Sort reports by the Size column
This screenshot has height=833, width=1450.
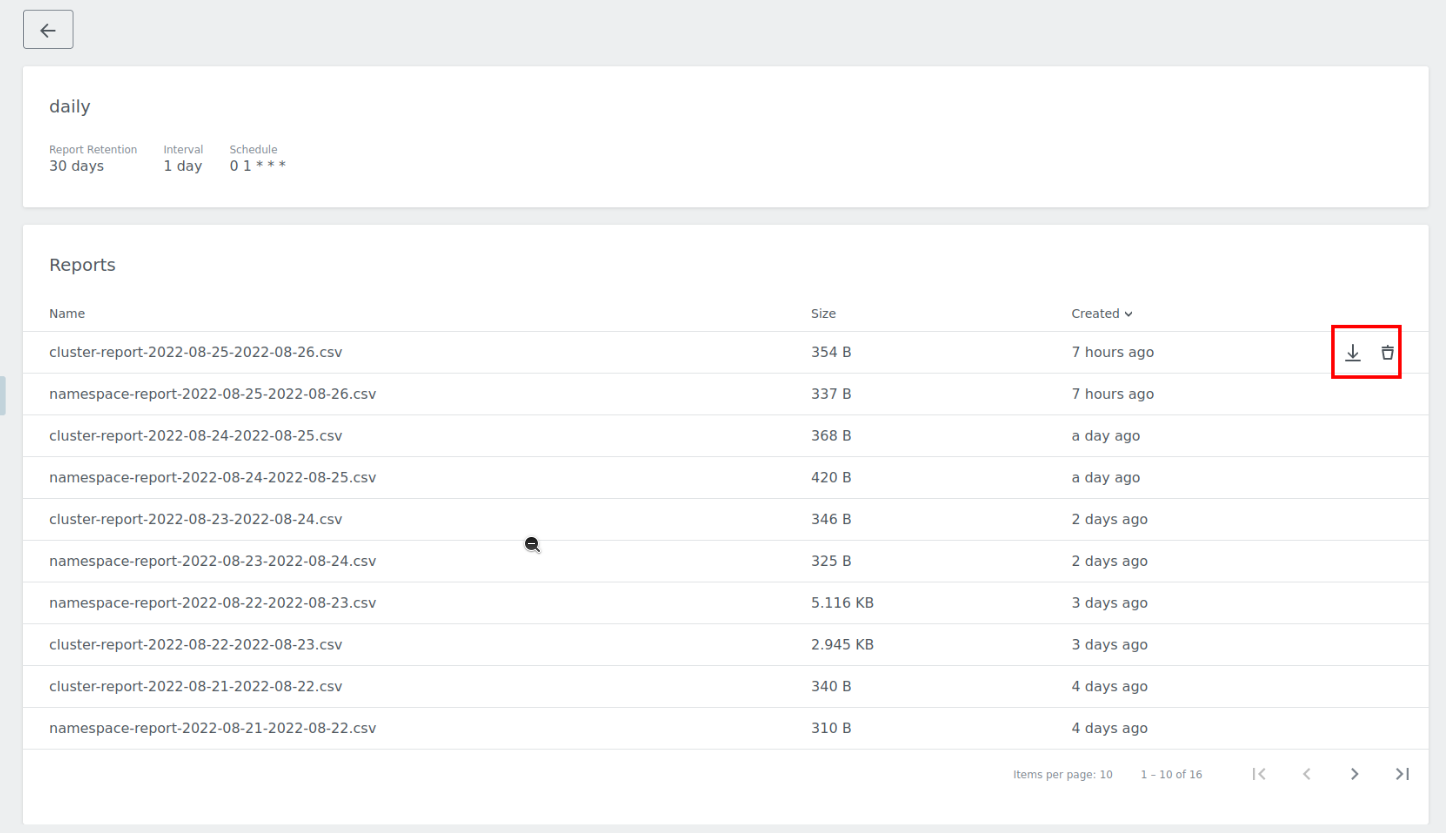click(823, 313)
